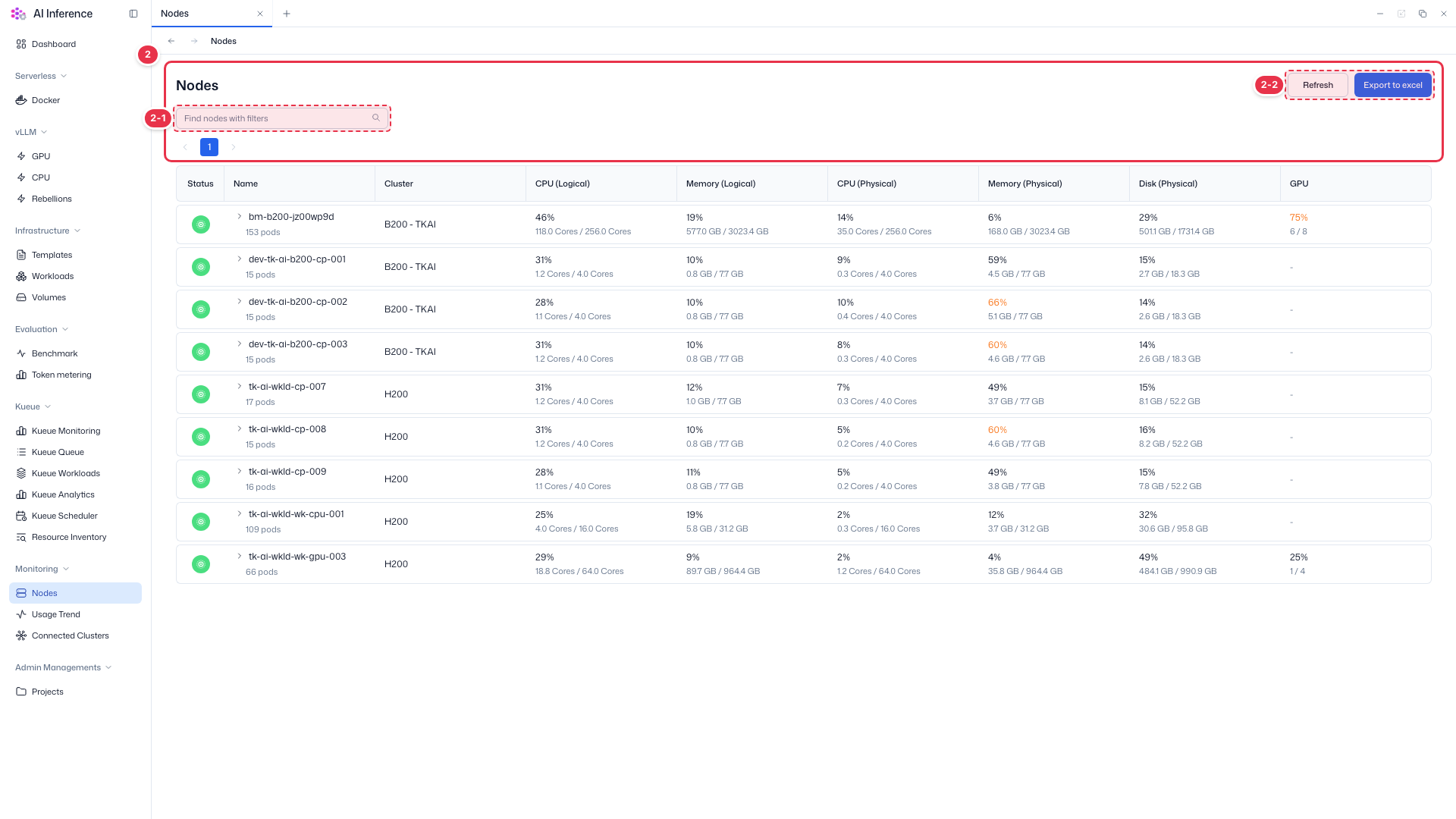
Task: Click the search magnifier icon in filter box
Action: tap(376, 118)
